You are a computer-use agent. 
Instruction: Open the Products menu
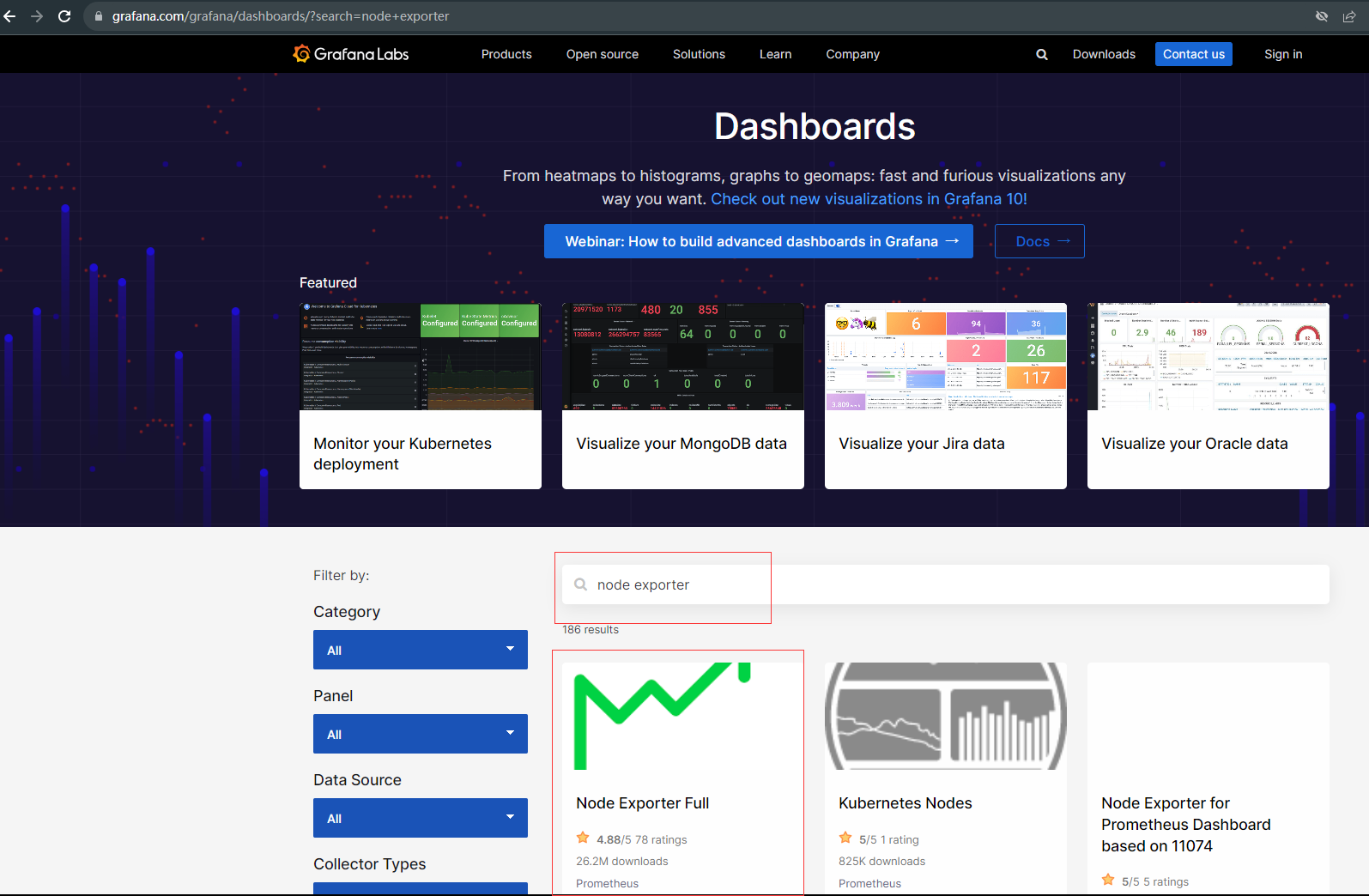pos(506,54)
